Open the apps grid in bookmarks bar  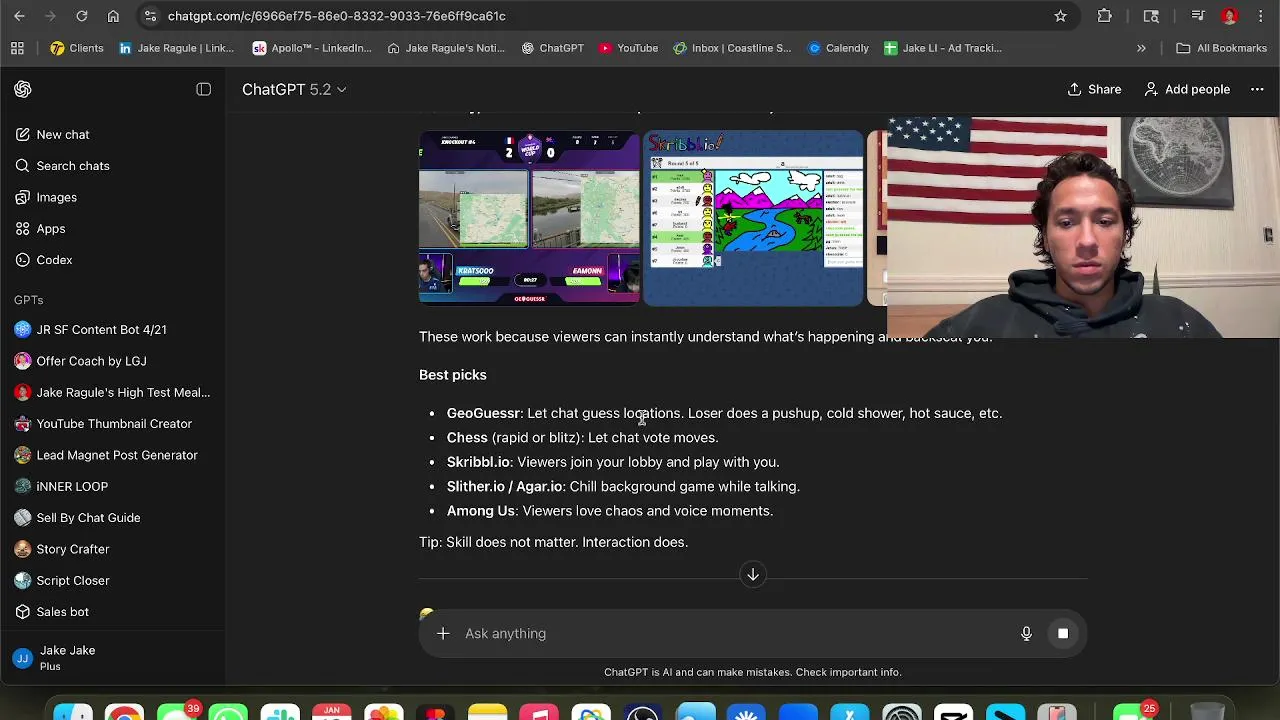(17, 48)
